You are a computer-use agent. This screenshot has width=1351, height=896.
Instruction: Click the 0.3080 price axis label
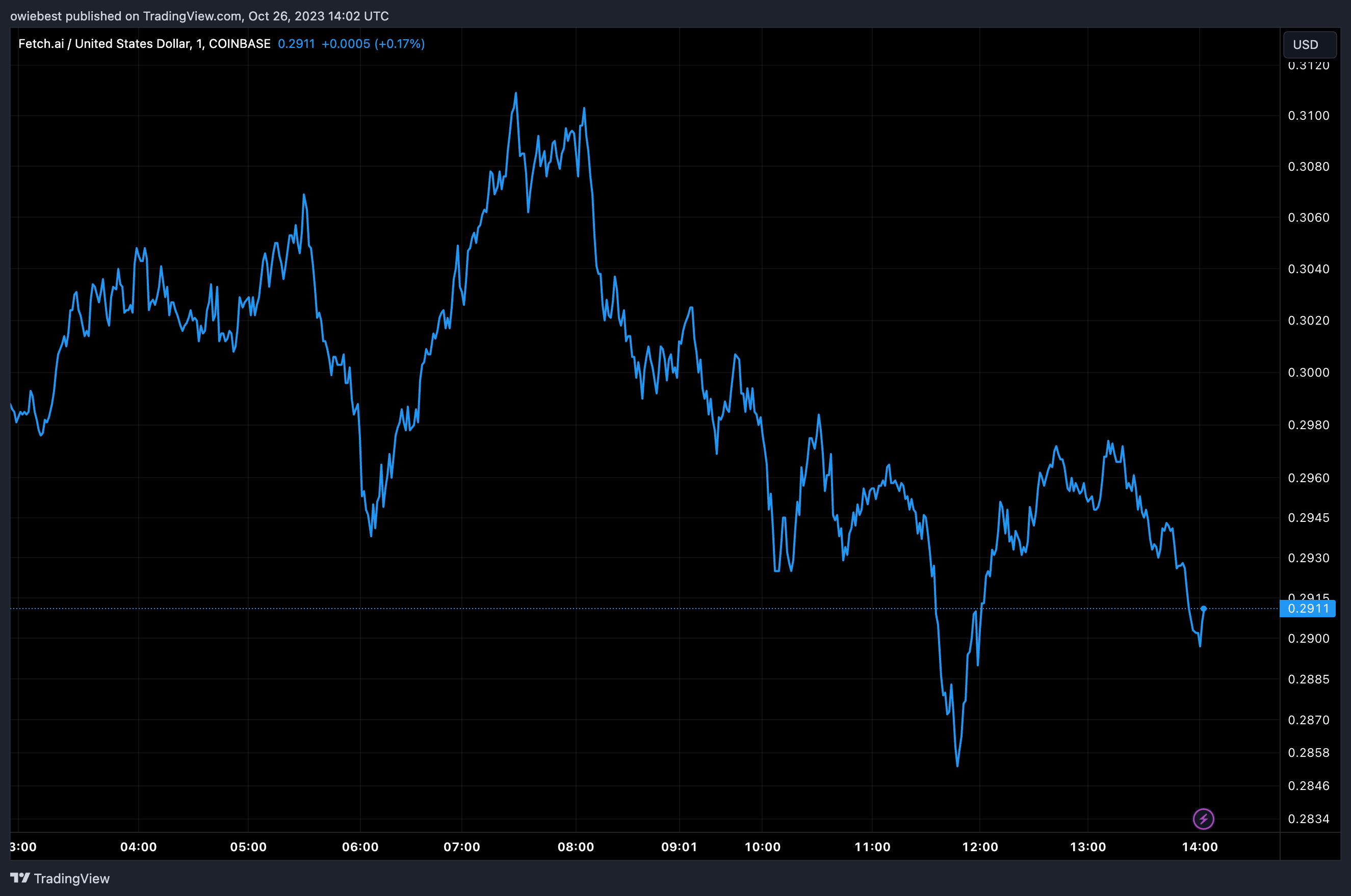click(1309, 166)
